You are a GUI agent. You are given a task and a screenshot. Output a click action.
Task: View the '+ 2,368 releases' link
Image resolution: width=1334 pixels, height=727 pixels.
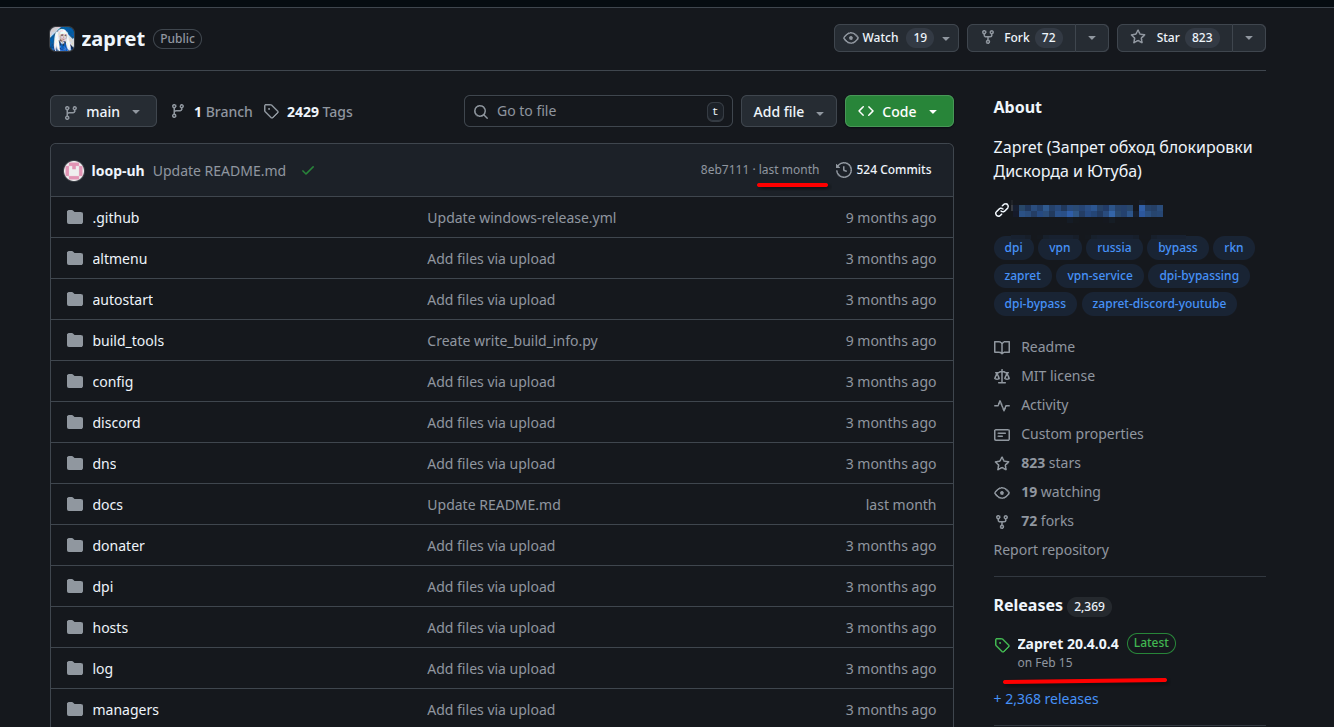click(1046, 699)
